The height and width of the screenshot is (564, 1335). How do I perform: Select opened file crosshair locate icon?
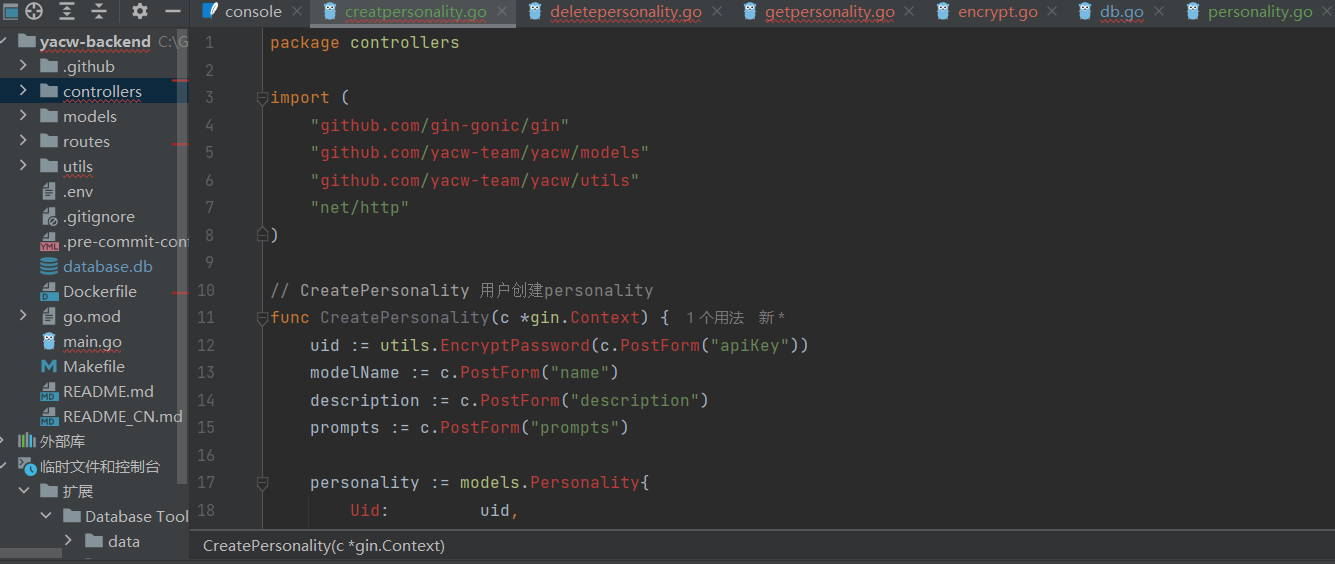[34, 12]
